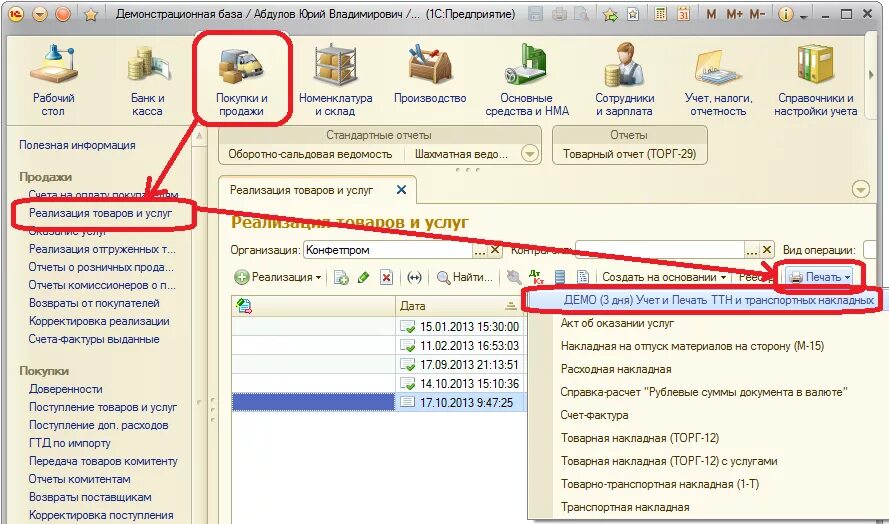
Task: Open Счета-фактуры выданные in sidebar
Action: pyautogui.click(x=94, y=339)
